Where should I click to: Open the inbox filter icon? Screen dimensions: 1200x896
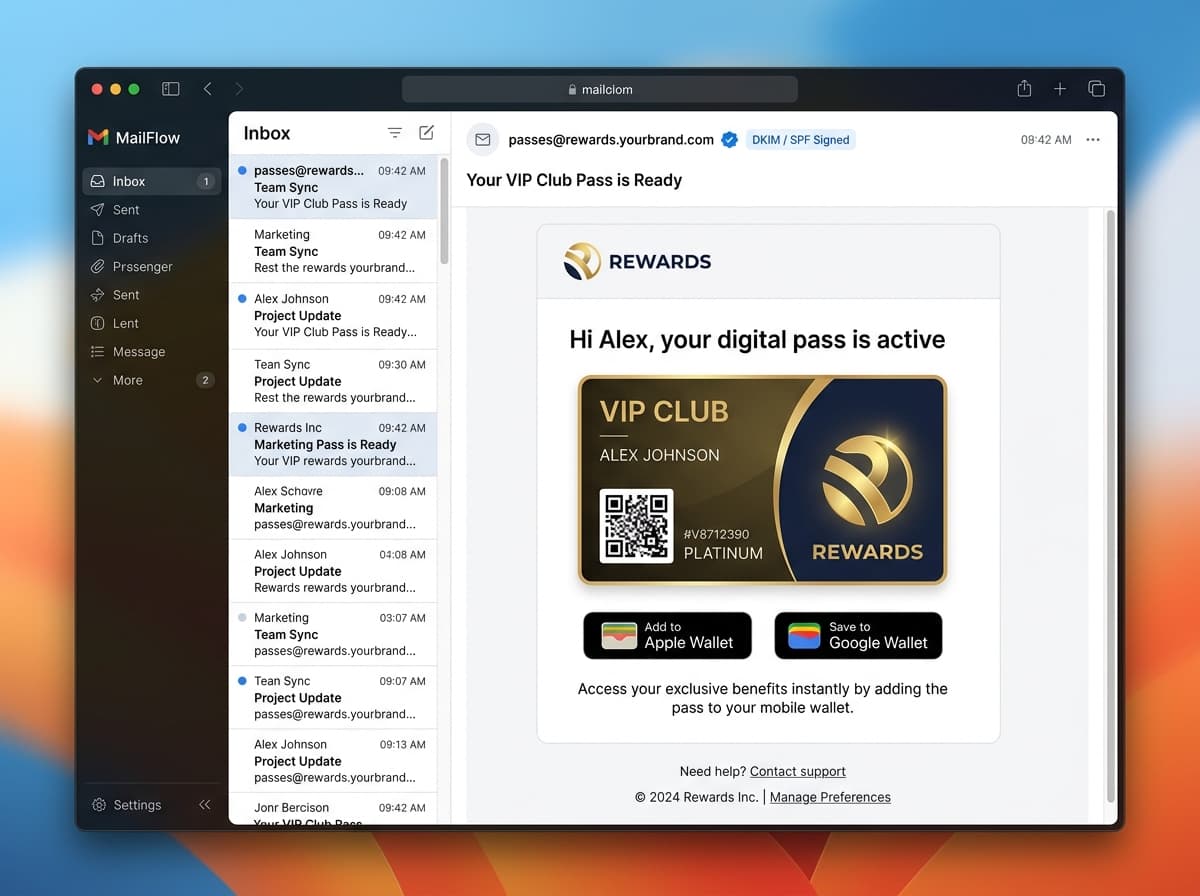click(x=395, y=133)
